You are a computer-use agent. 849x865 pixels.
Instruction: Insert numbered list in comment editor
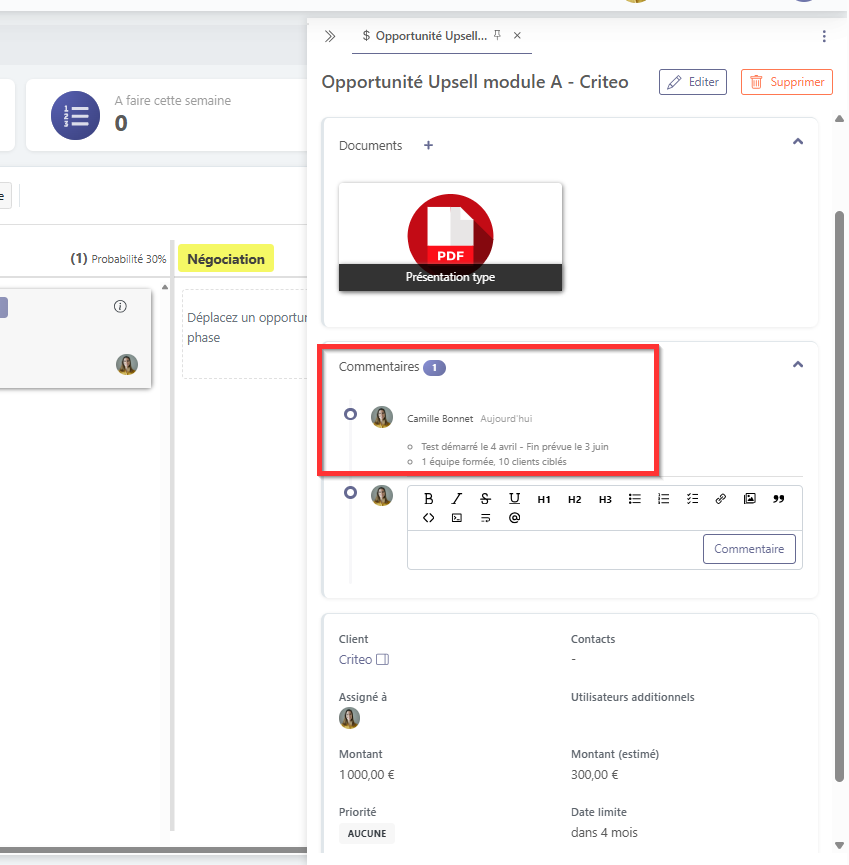pyautogui.click(x=663, y=499)
